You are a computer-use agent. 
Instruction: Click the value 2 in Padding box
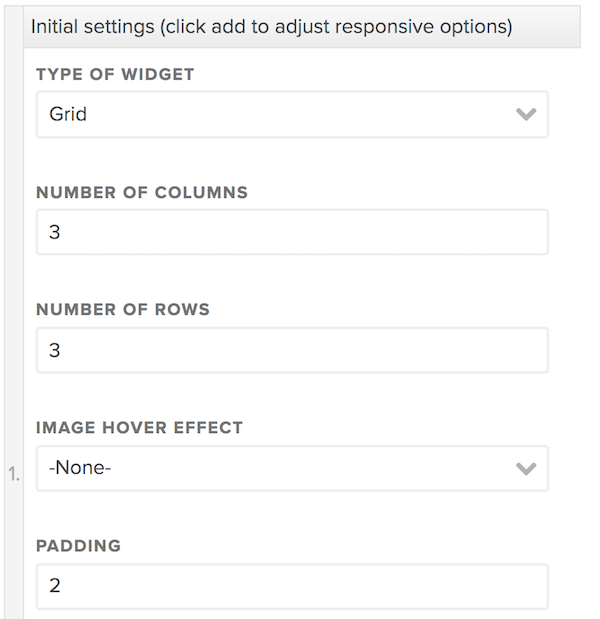(x=55, y=586)
